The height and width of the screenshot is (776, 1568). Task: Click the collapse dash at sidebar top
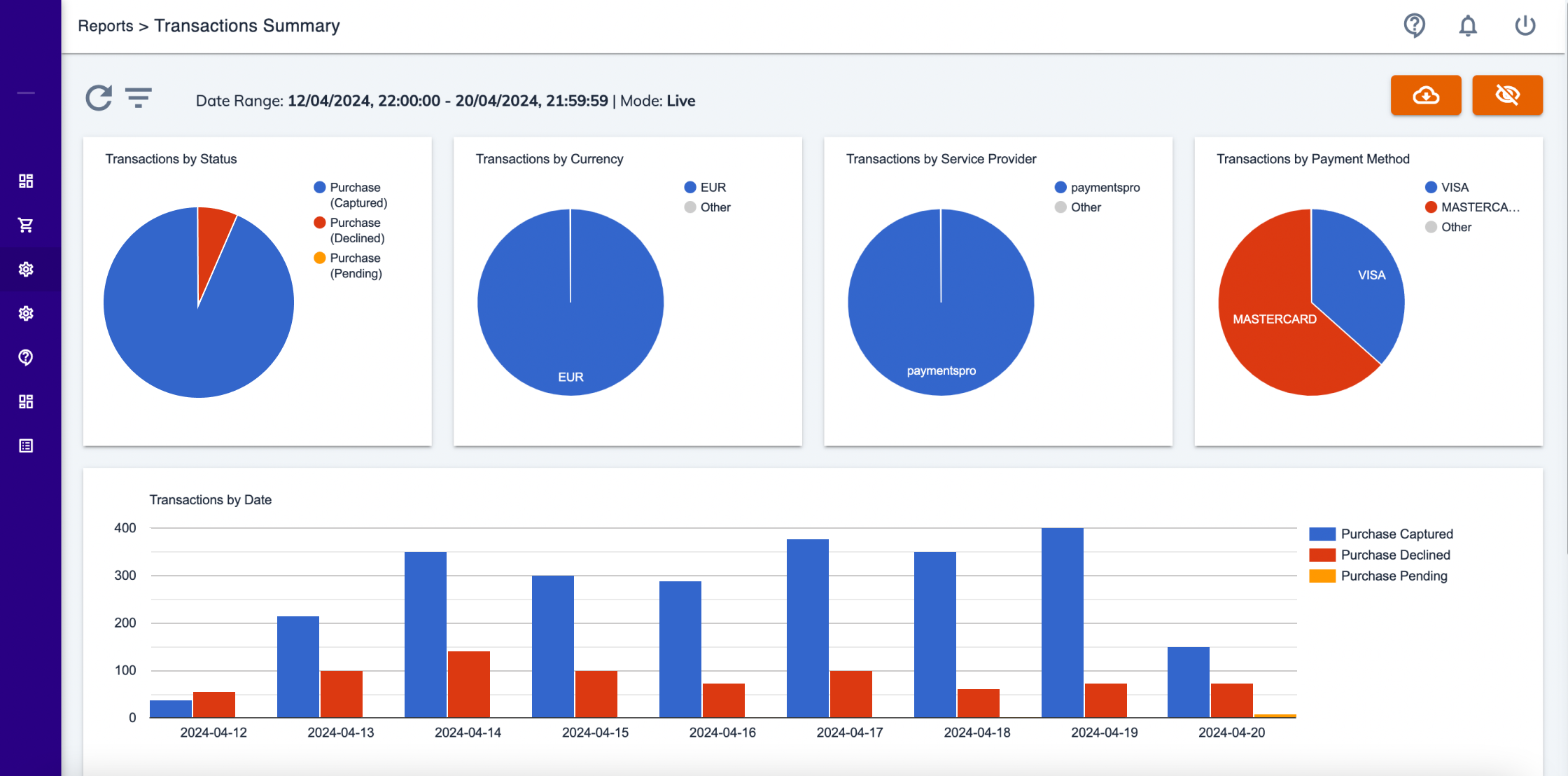pos(26,92)
